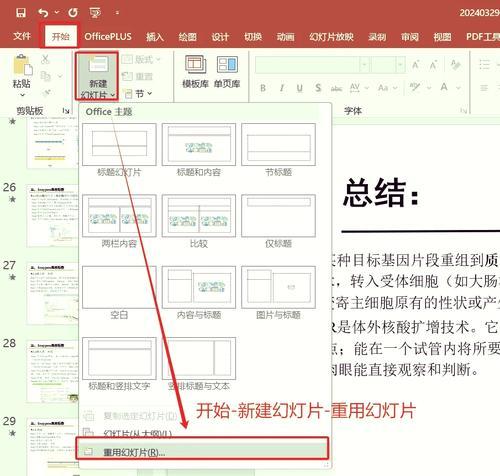Choose 幻灯片(从大纲) menu entry

click(203, 433)
